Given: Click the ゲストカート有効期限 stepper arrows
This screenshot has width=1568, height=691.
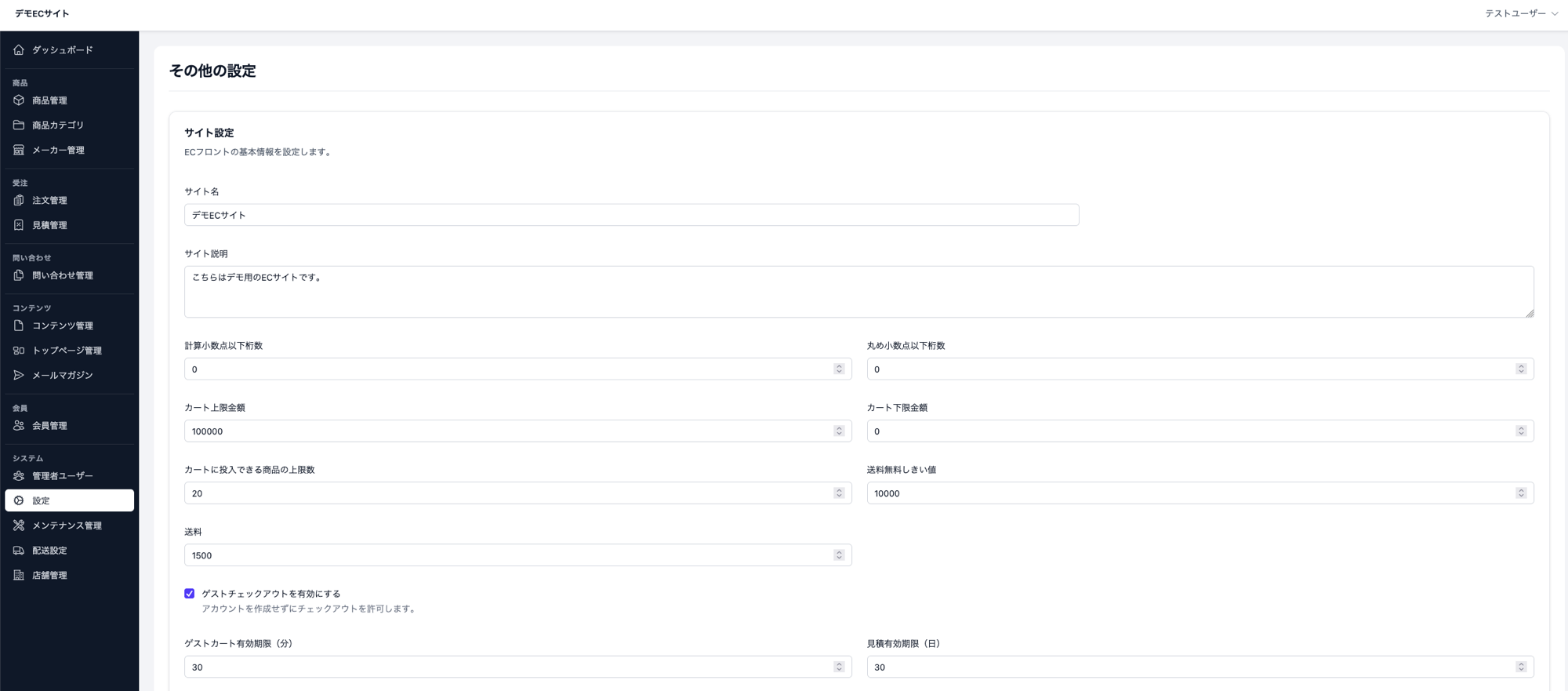Looking at the screenshot, I should (839, 667).
